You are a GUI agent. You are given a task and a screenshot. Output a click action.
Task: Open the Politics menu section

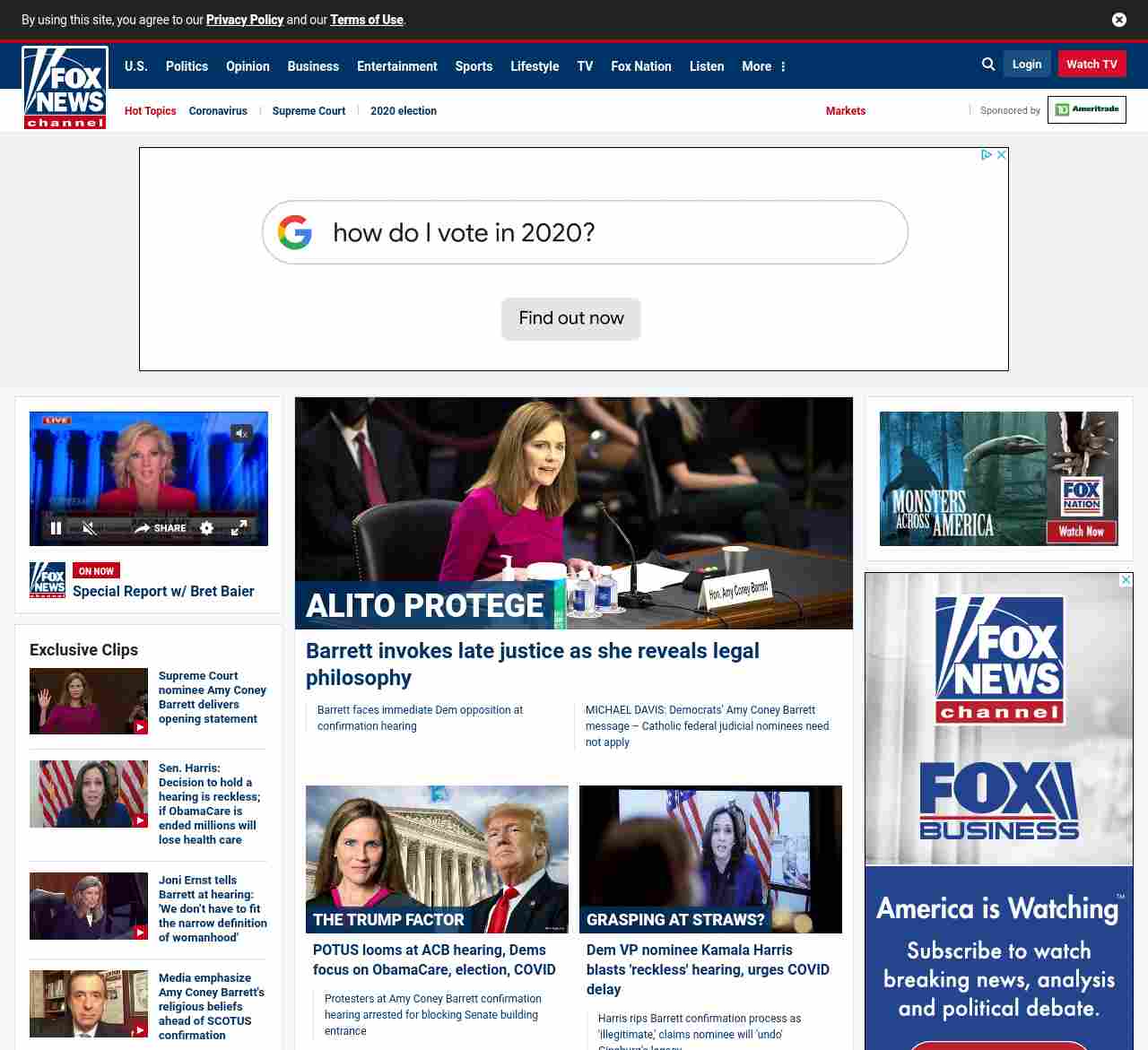[187, 66]
